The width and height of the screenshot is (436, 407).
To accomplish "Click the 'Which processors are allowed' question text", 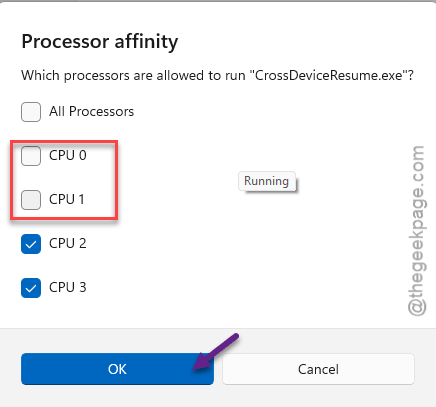I will [x=217, y=76].
